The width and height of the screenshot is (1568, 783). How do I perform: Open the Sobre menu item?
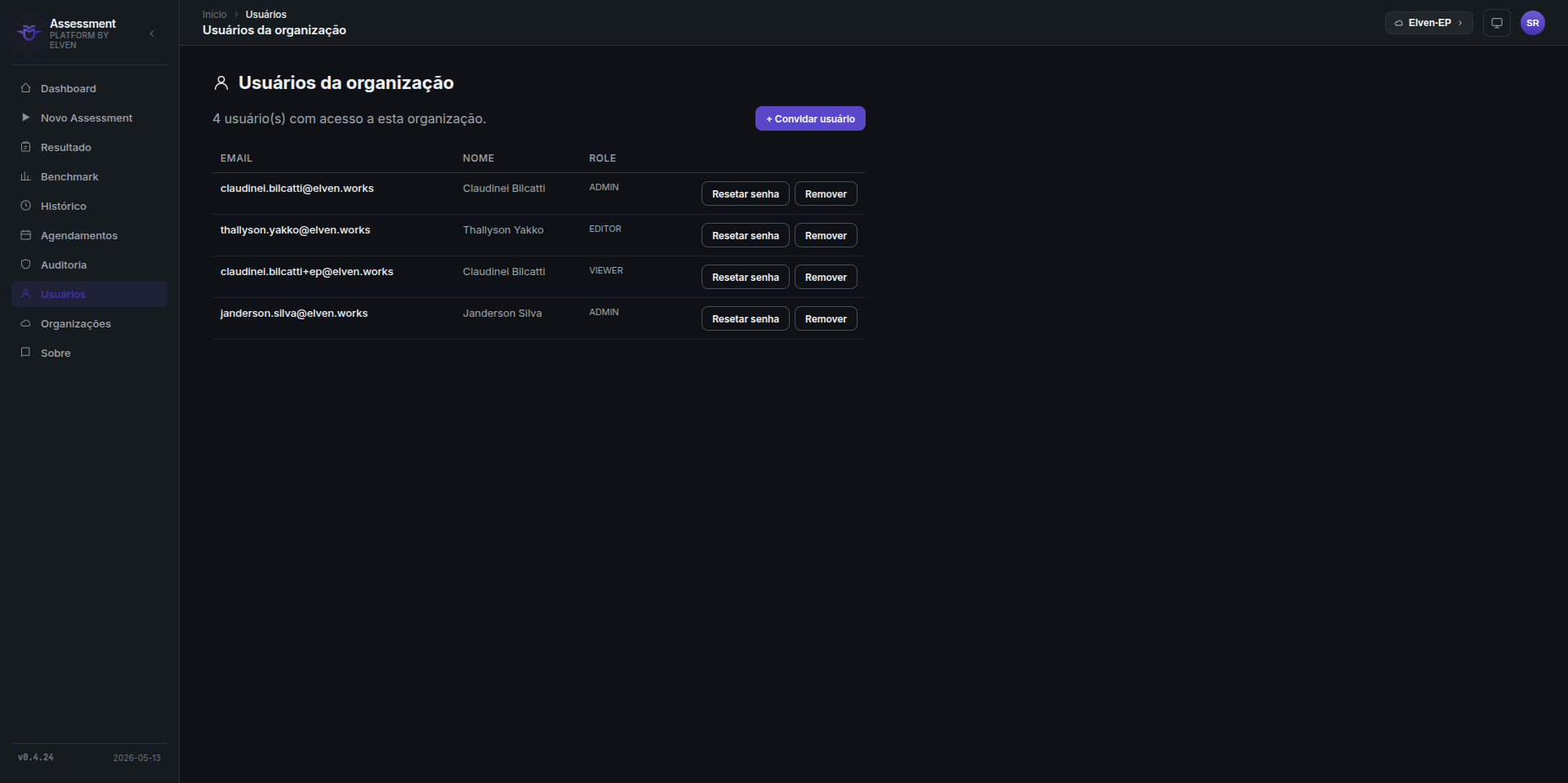click(x=89, y=353)
